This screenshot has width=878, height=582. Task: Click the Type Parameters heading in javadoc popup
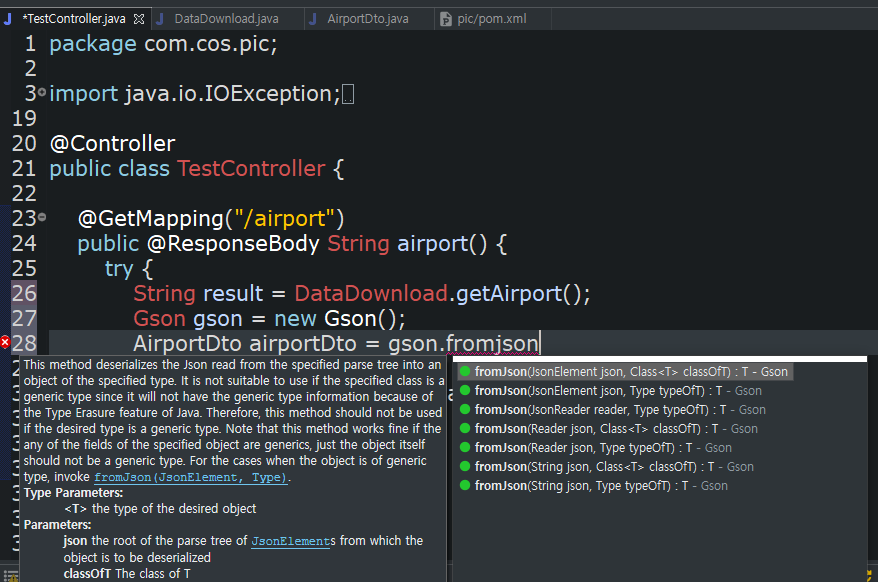73,493
